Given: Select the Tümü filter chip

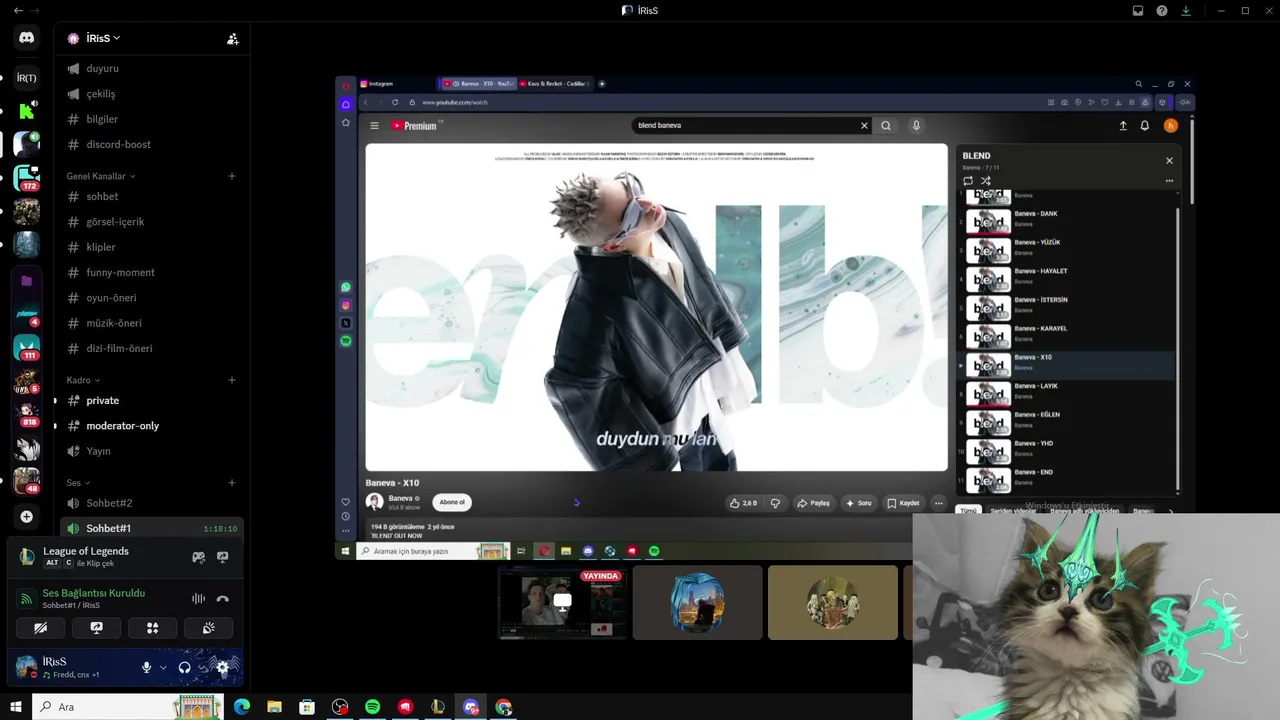Looking at the screenshot, I should (968, 511).
